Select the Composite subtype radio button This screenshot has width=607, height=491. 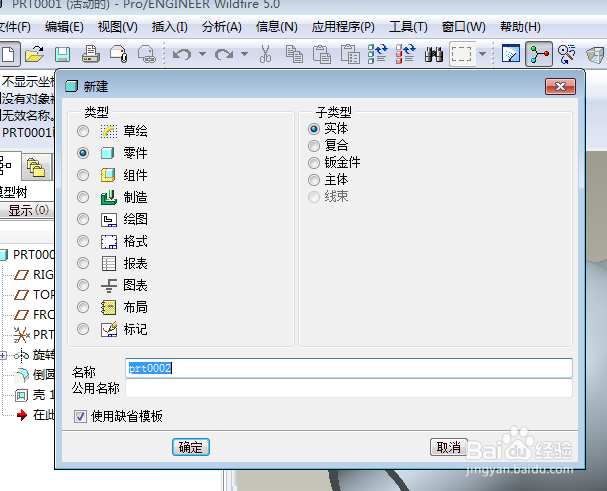tap(314, 146)
